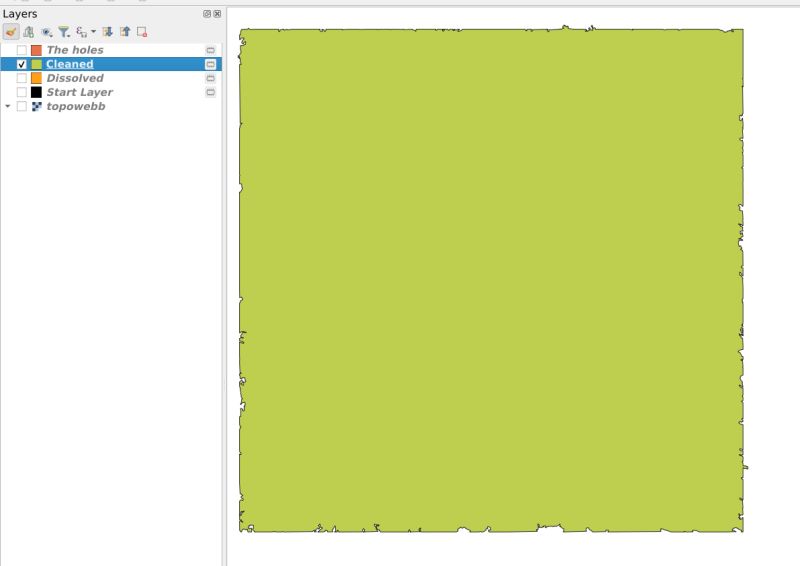Select The holes layer name

(x=75, y=50)
